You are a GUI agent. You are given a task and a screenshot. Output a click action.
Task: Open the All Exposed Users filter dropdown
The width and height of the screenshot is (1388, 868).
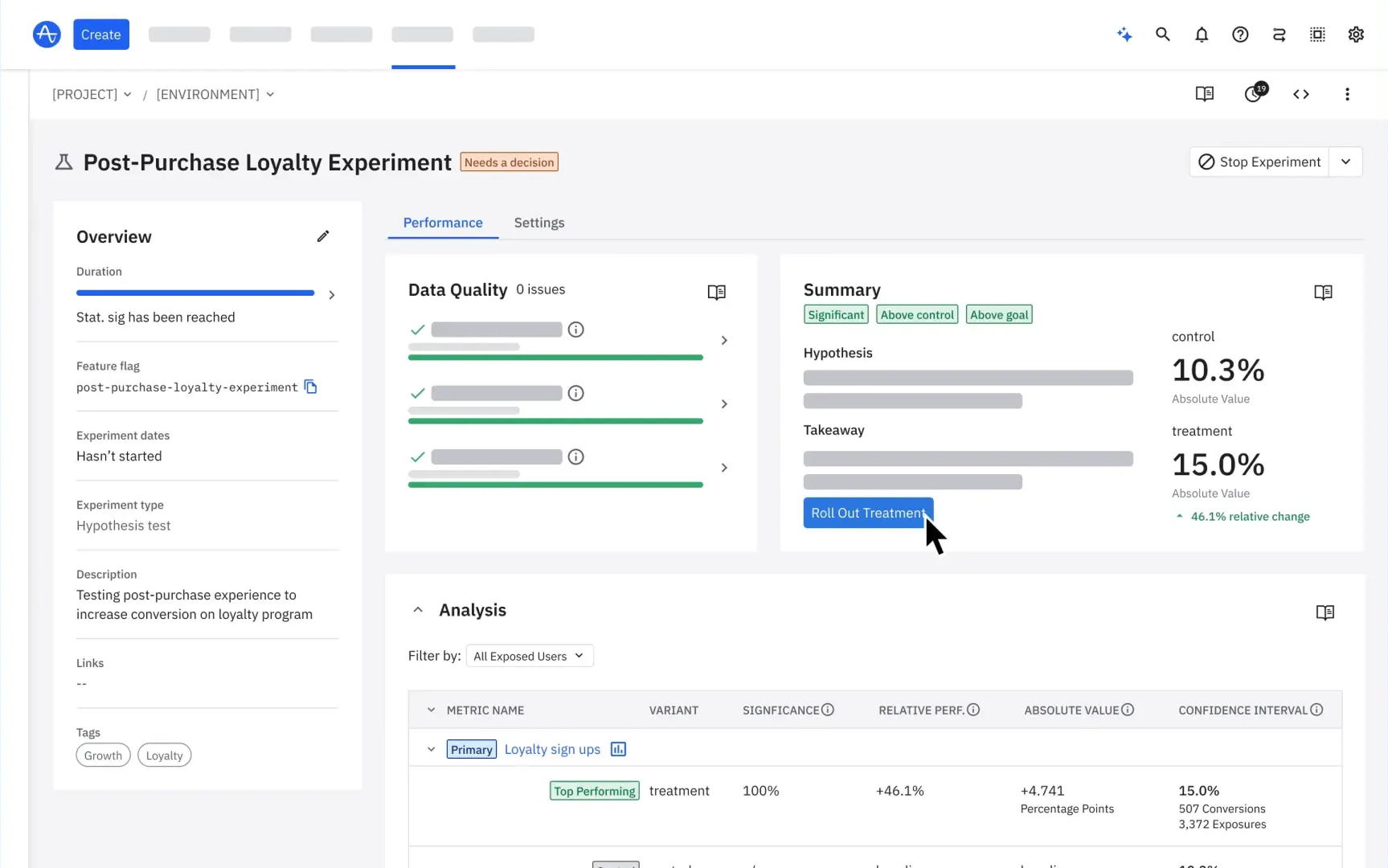click(x=529, y=656)
